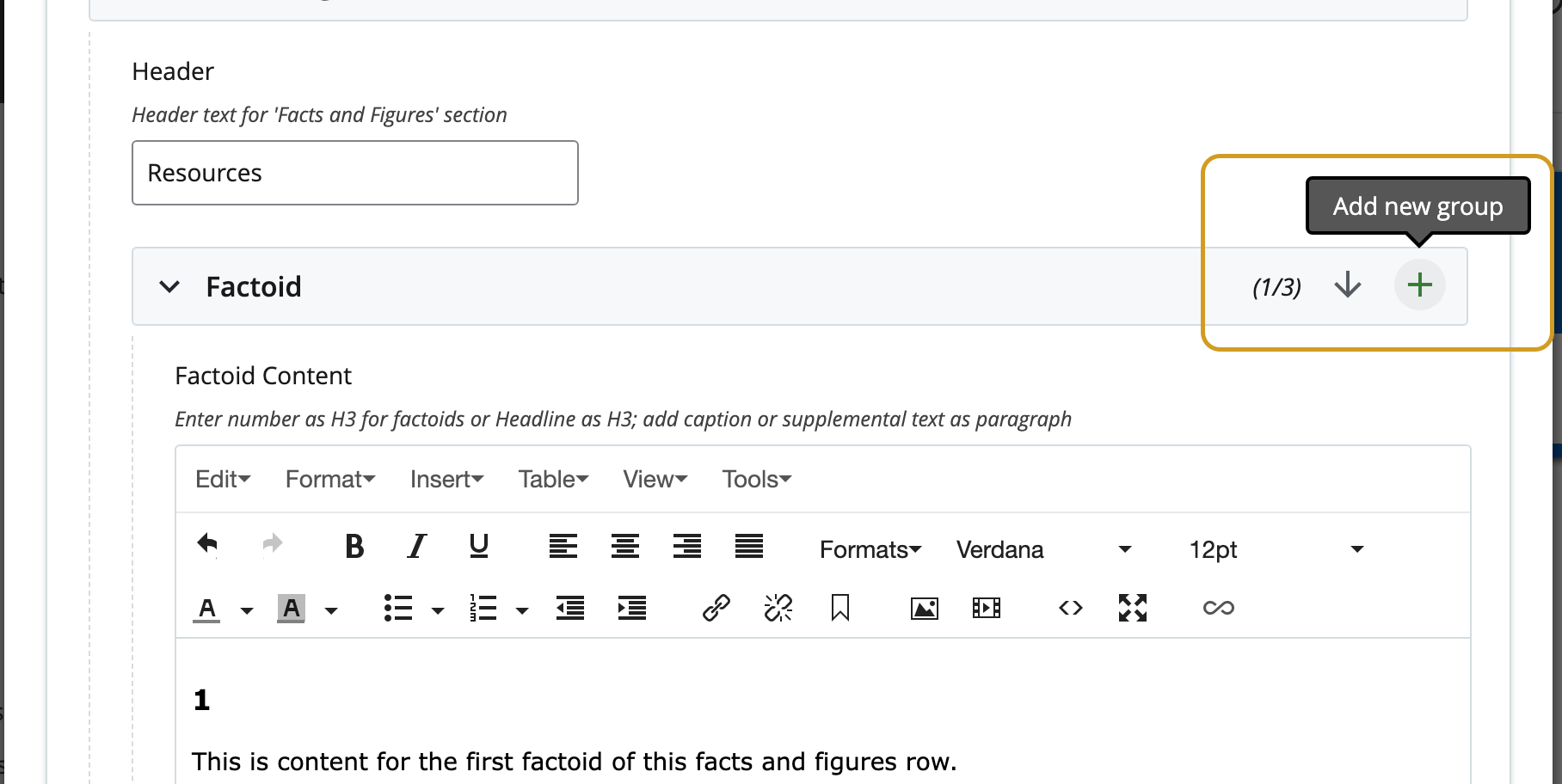Viewport: 1562px width, 784px height.
Task: Insert a numbered list
Action: click(x=483, y=608)
